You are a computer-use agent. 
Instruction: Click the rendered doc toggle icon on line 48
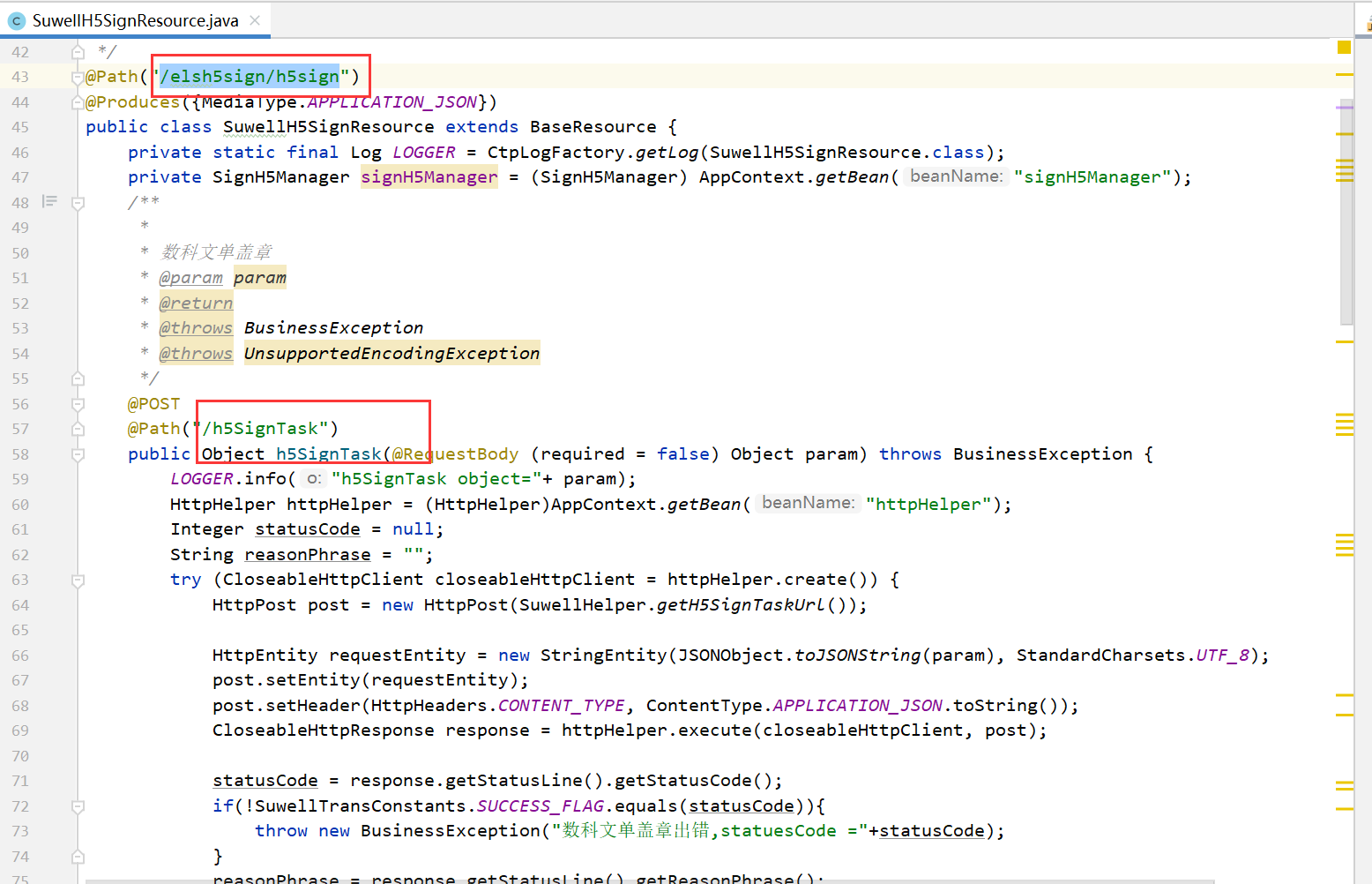pyautogui.click(x=50, y=202)
